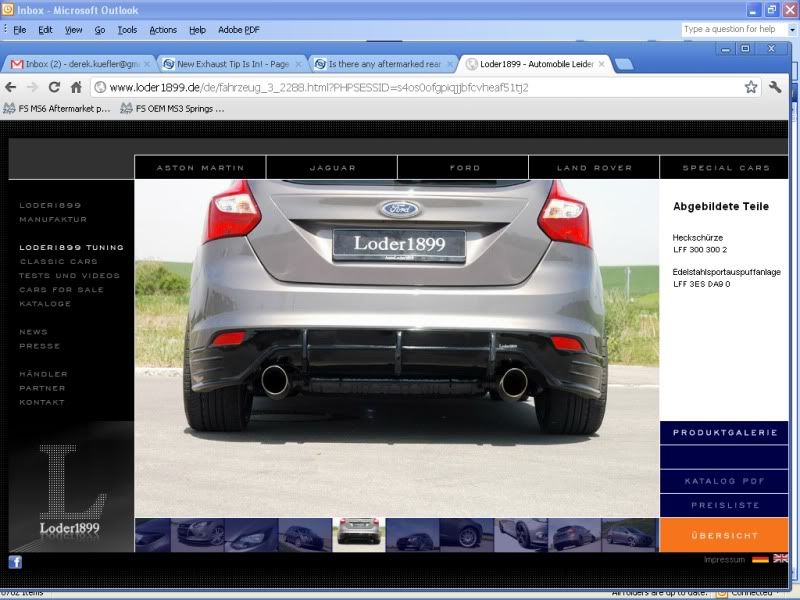Viewport: 800px width, 600px height.
Task: Bookmark this page with the star icon
Action: point(751,87)
